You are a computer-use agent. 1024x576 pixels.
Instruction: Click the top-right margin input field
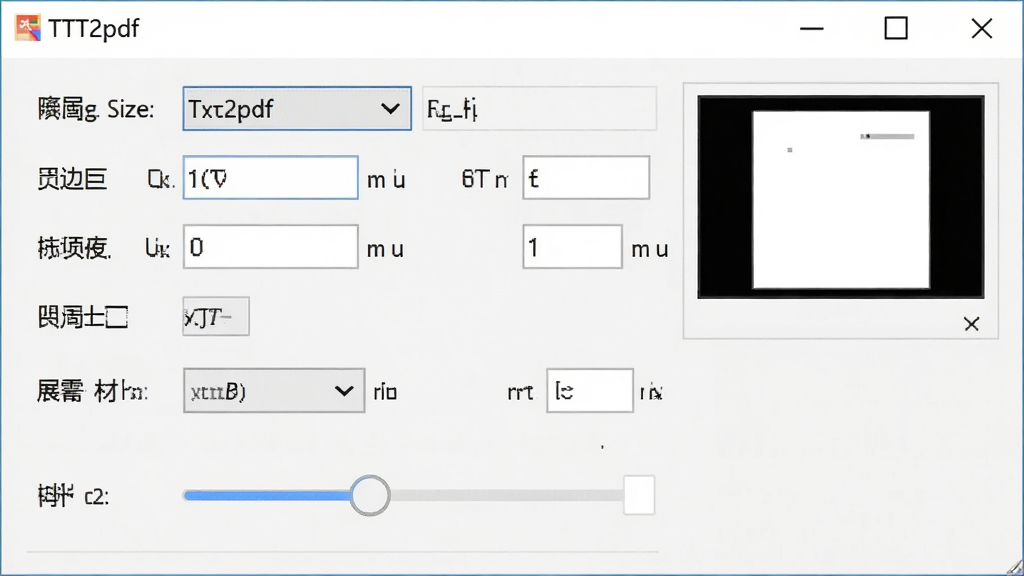point(586,178)
